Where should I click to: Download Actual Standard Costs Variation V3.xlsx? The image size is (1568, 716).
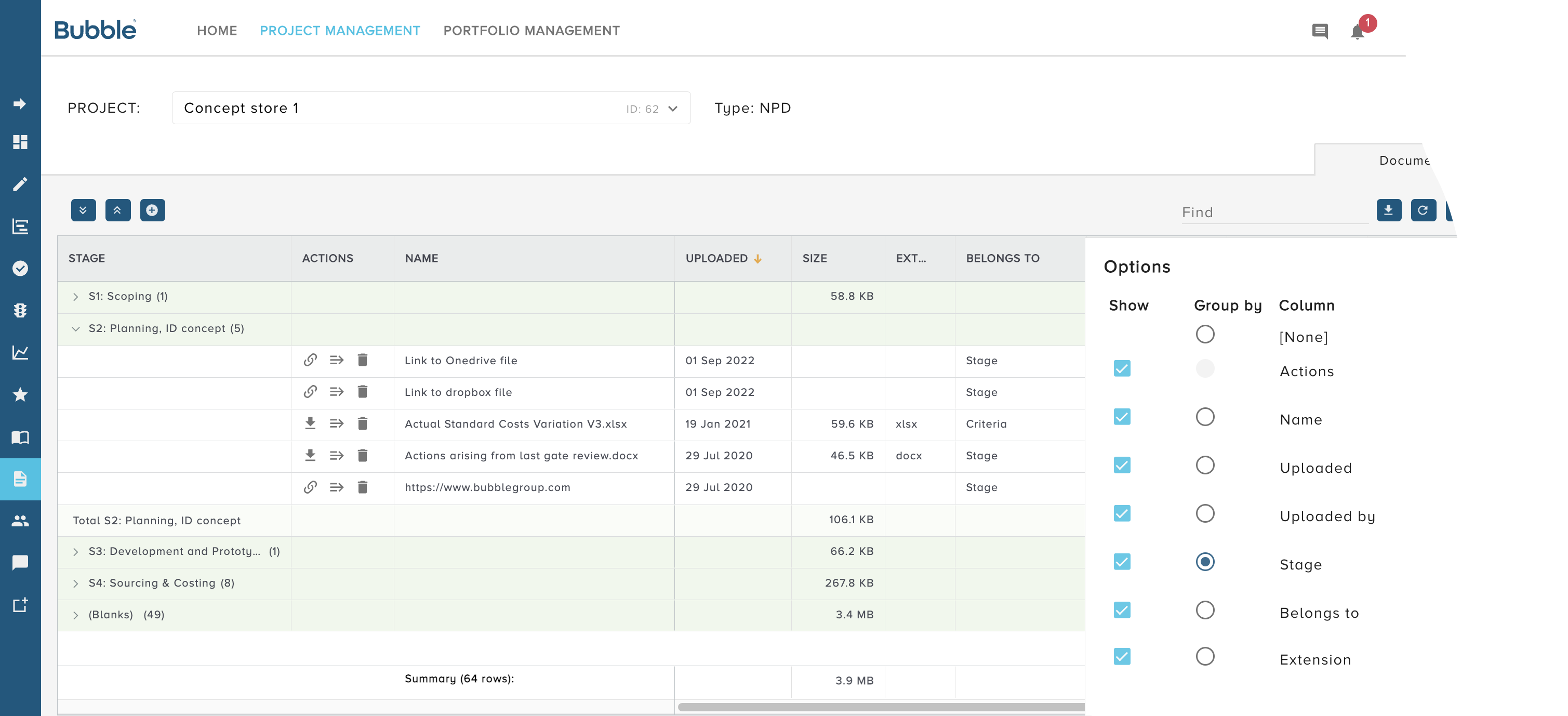[311, 424]
